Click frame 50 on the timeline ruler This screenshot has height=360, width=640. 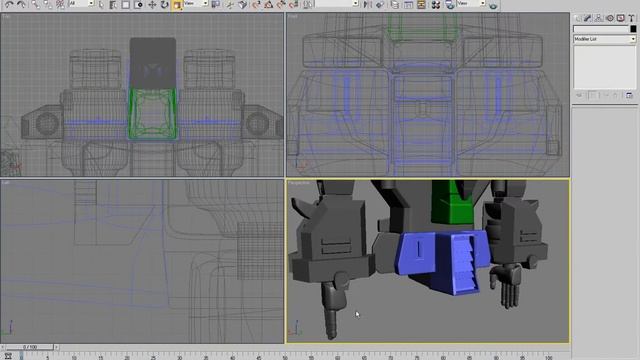point(285,356)
